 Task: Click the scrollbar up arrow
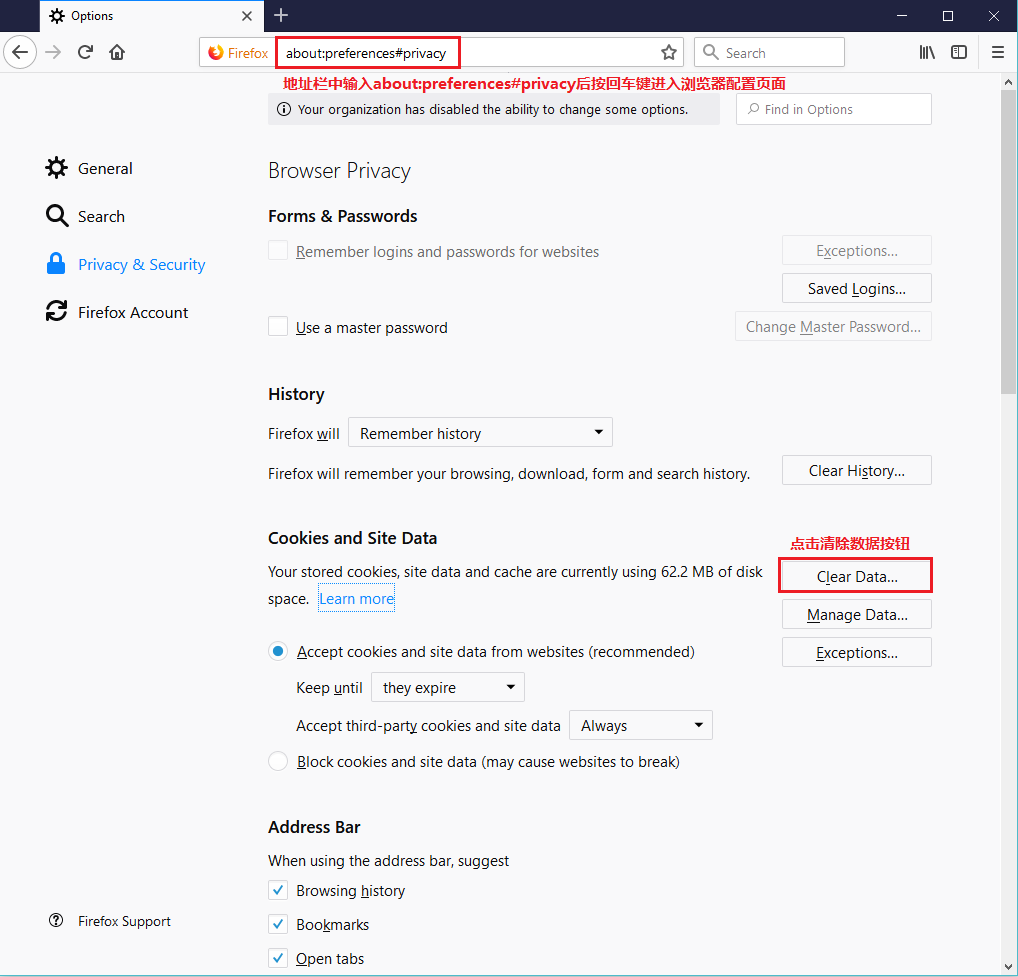[x=1008, y=82]
